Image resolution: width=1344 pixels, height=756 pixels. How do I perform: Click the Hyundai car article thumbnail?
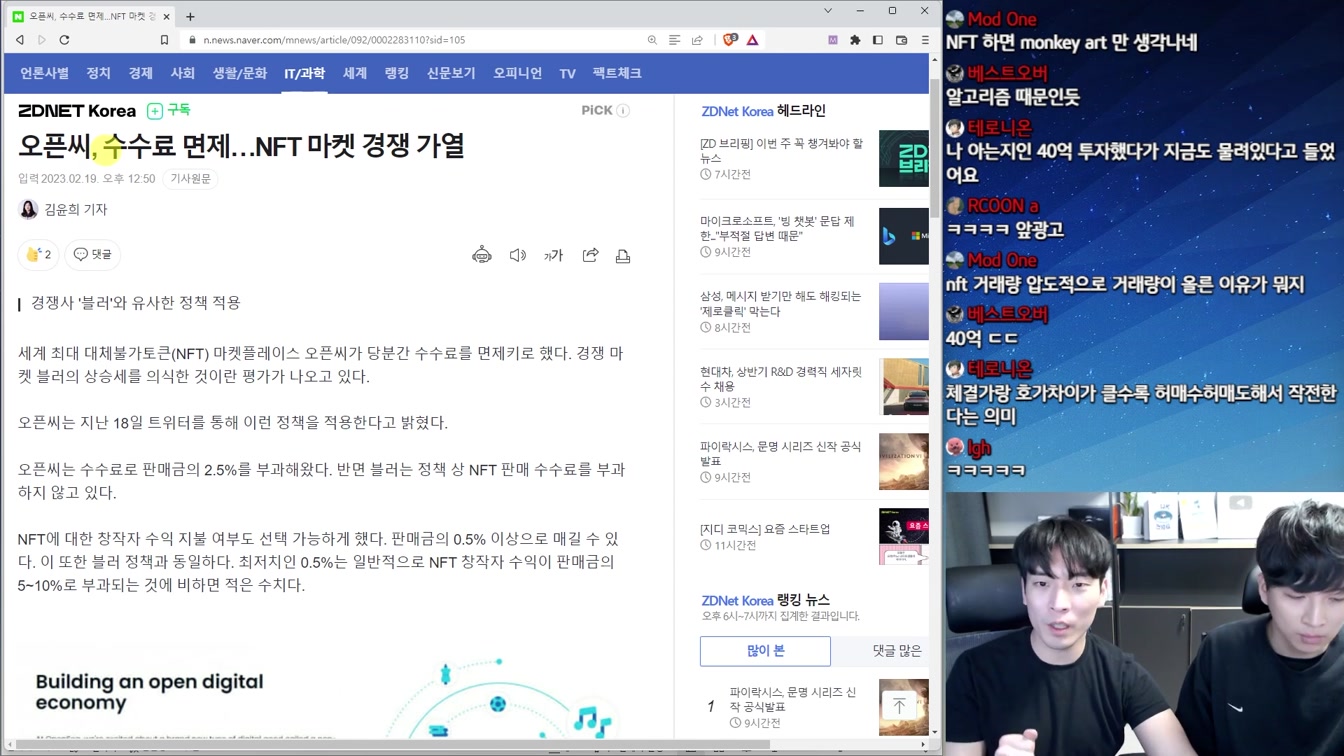903,386
